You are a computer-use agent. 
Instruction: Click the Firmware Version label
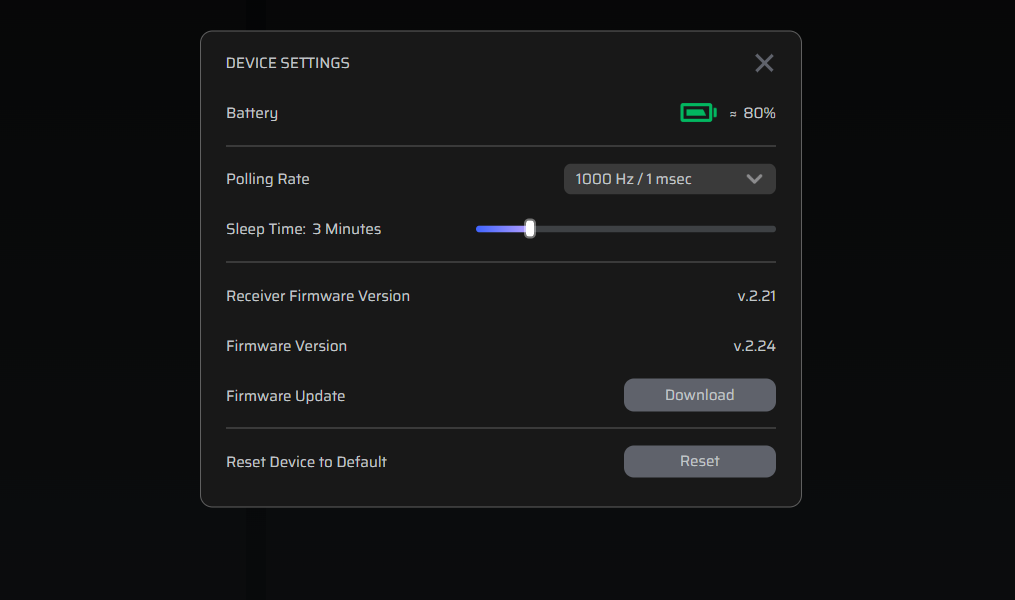click(287, 346)
